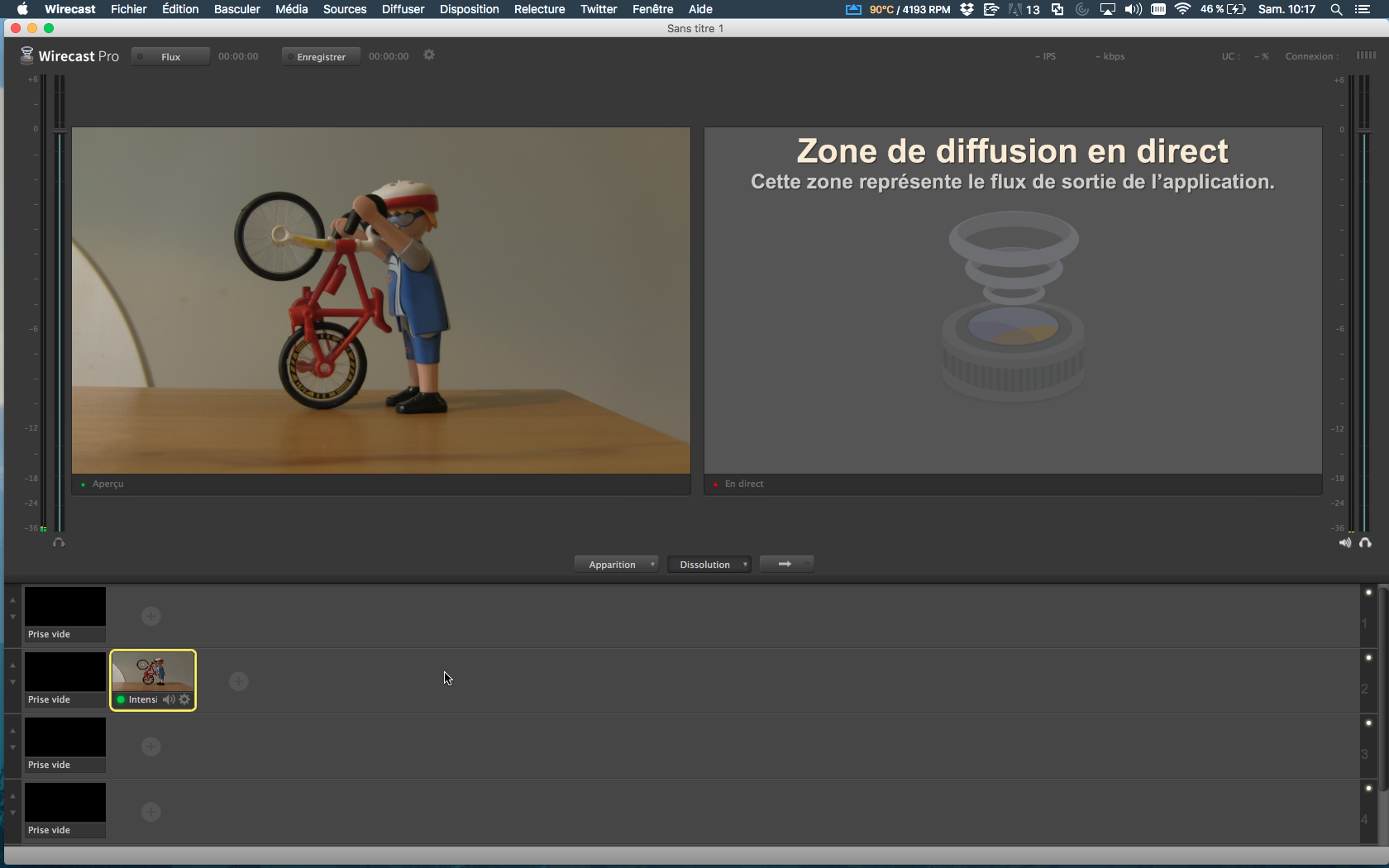Click headphones icon below right audio meter

point(1365,543)
